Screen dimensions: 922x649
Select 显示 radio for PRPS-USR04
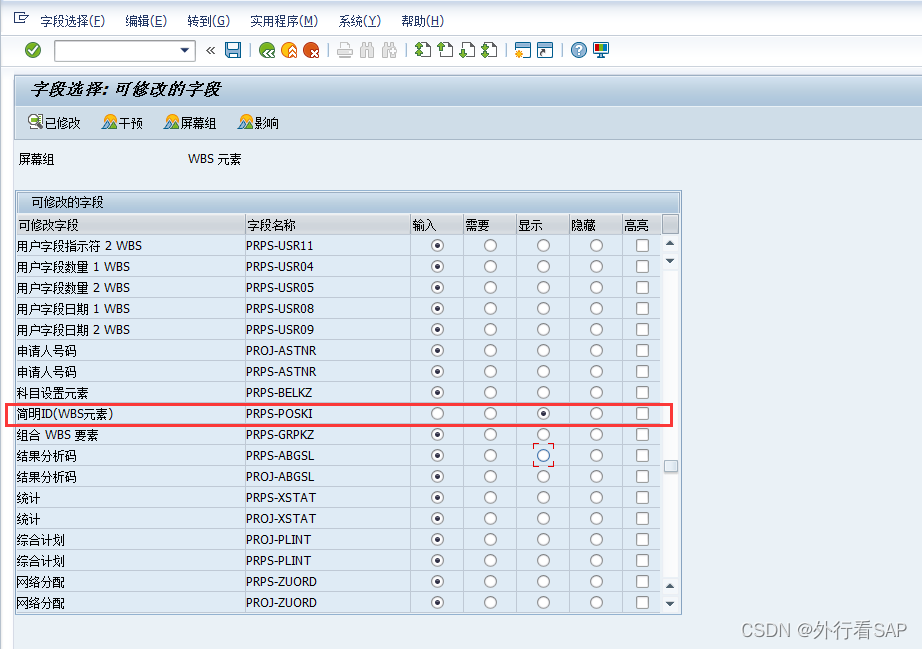(543, 267)
